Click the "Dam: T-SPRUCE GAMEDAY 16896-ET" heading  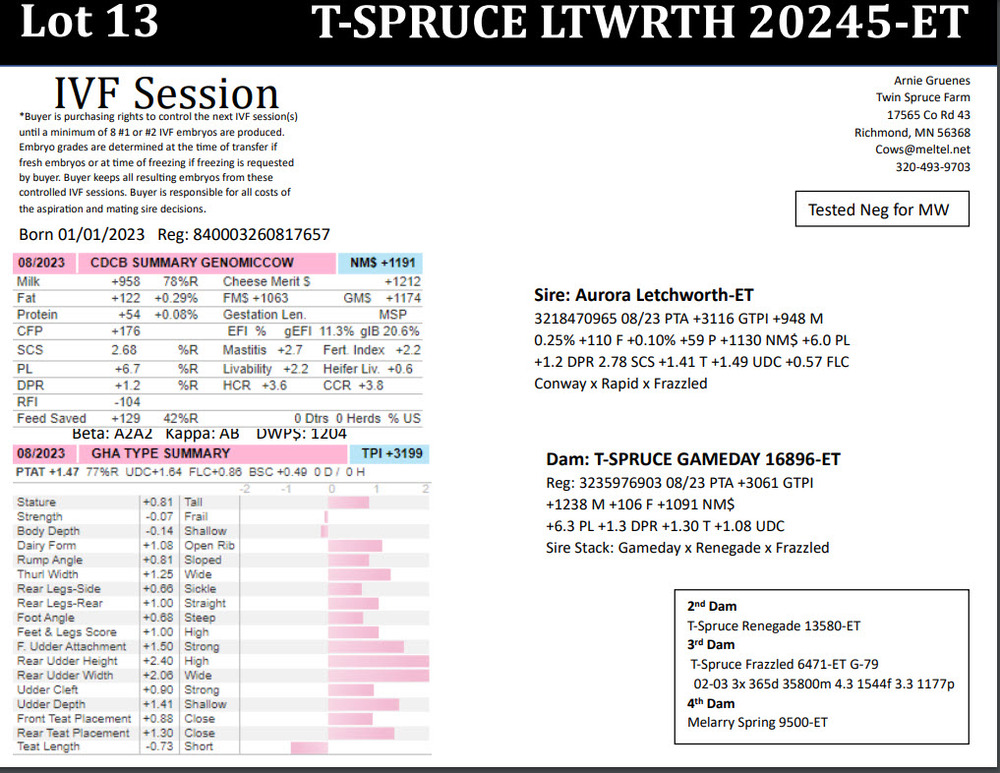click(693, 460)
